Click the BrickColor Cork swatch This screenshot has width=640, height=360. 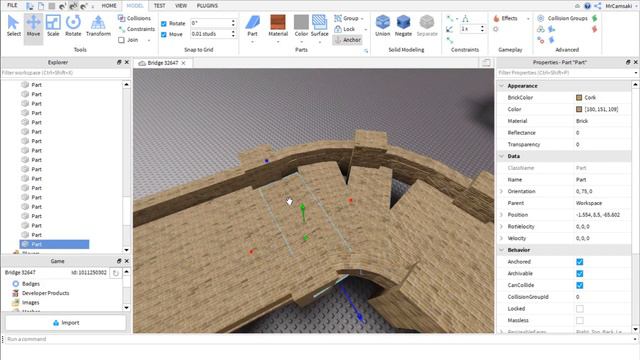click(x=579, y=98)
